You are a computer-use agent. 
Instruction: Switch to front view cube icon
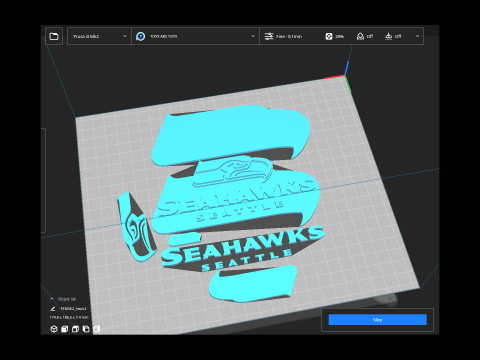pos(64,329)
